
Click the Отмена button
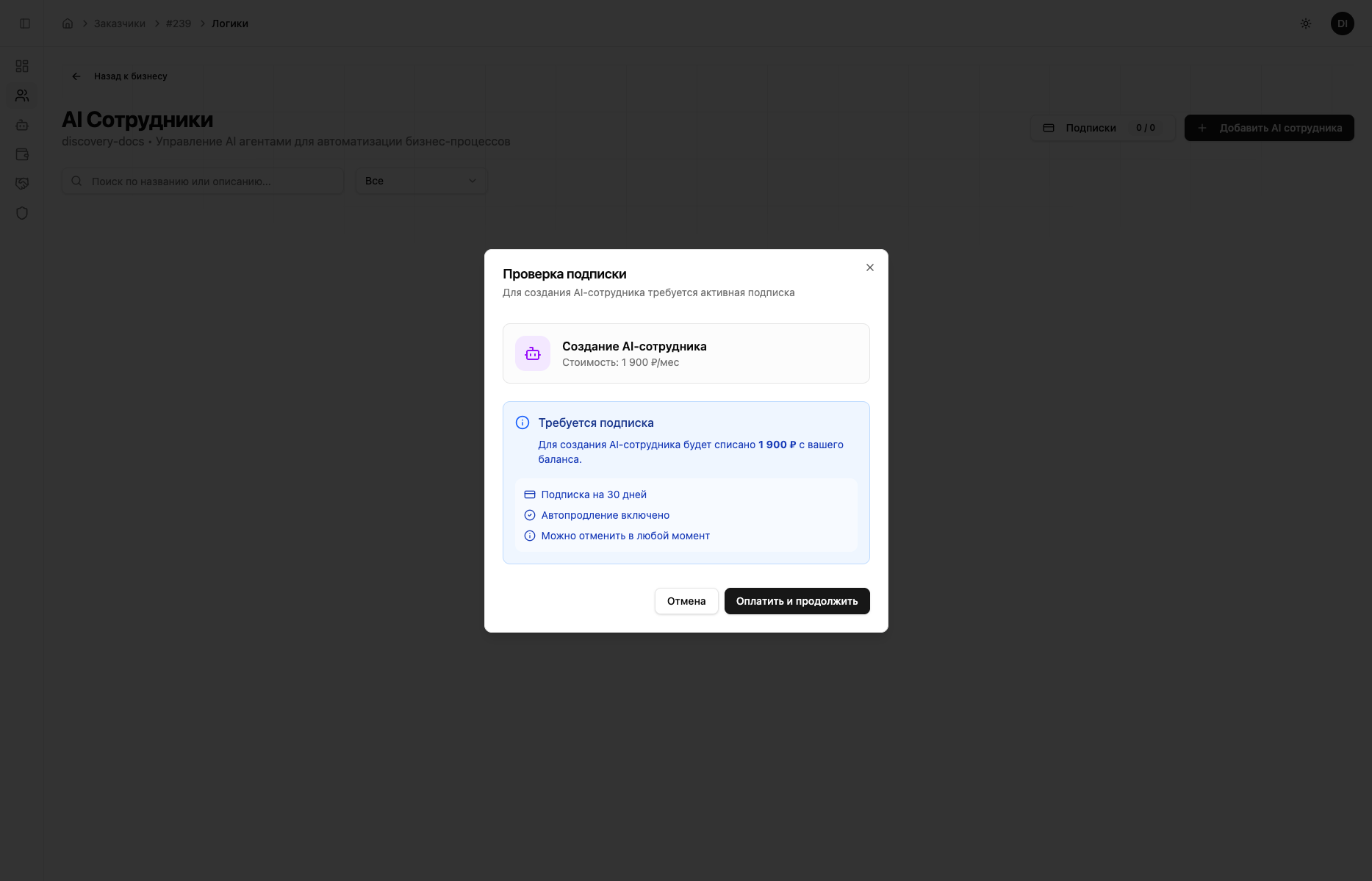[686, 601]
